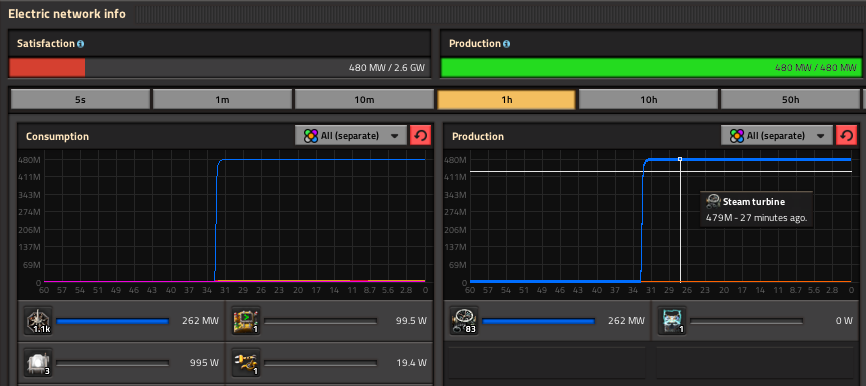This screenshot has width=866, height=386.
Task: Switch to the 10h timescale tab
Action: (x=648, y=100)
